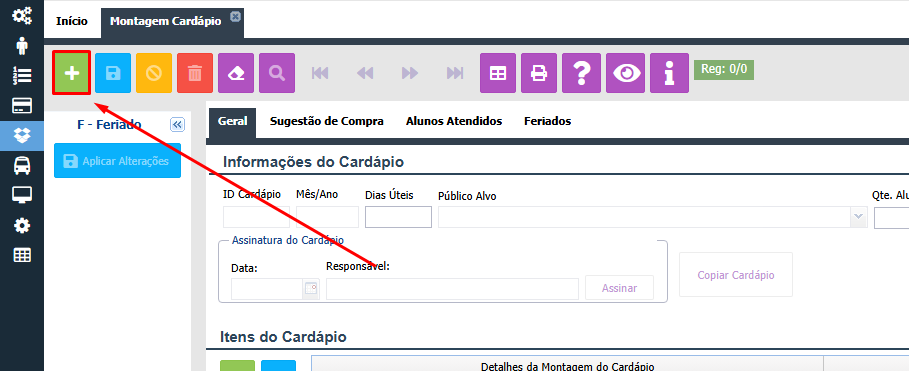Click the purple info button
The width and height of the screenshot is (909, 371).
tap(670, 73)
